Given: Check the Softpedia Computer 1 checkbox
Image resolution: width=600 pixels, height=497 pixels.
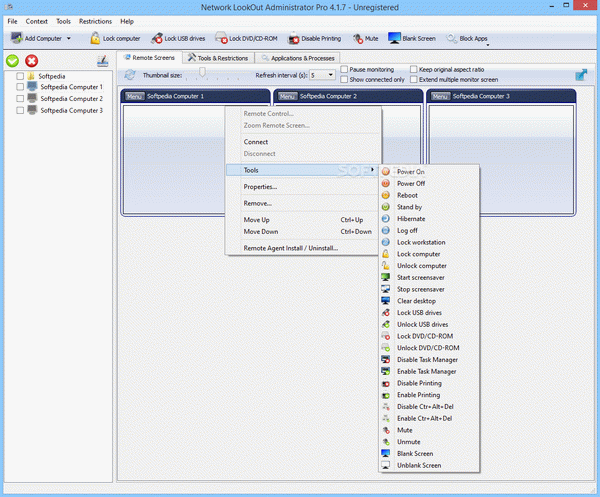Looking at the screenshot, I should pos(20,87).
